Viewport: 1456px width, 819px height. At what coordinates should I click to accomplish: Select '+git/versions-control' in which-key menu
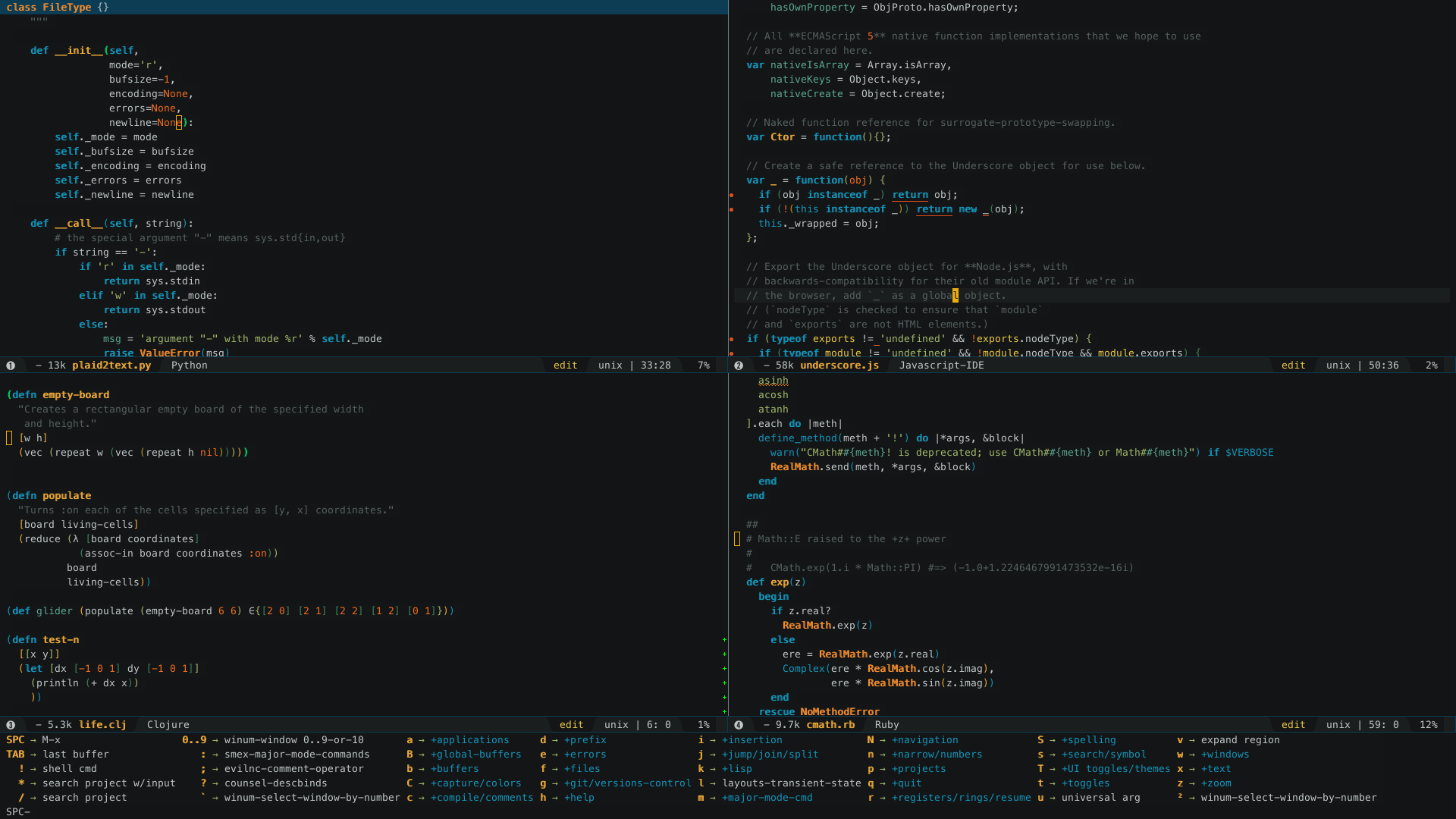click(627, 783)
